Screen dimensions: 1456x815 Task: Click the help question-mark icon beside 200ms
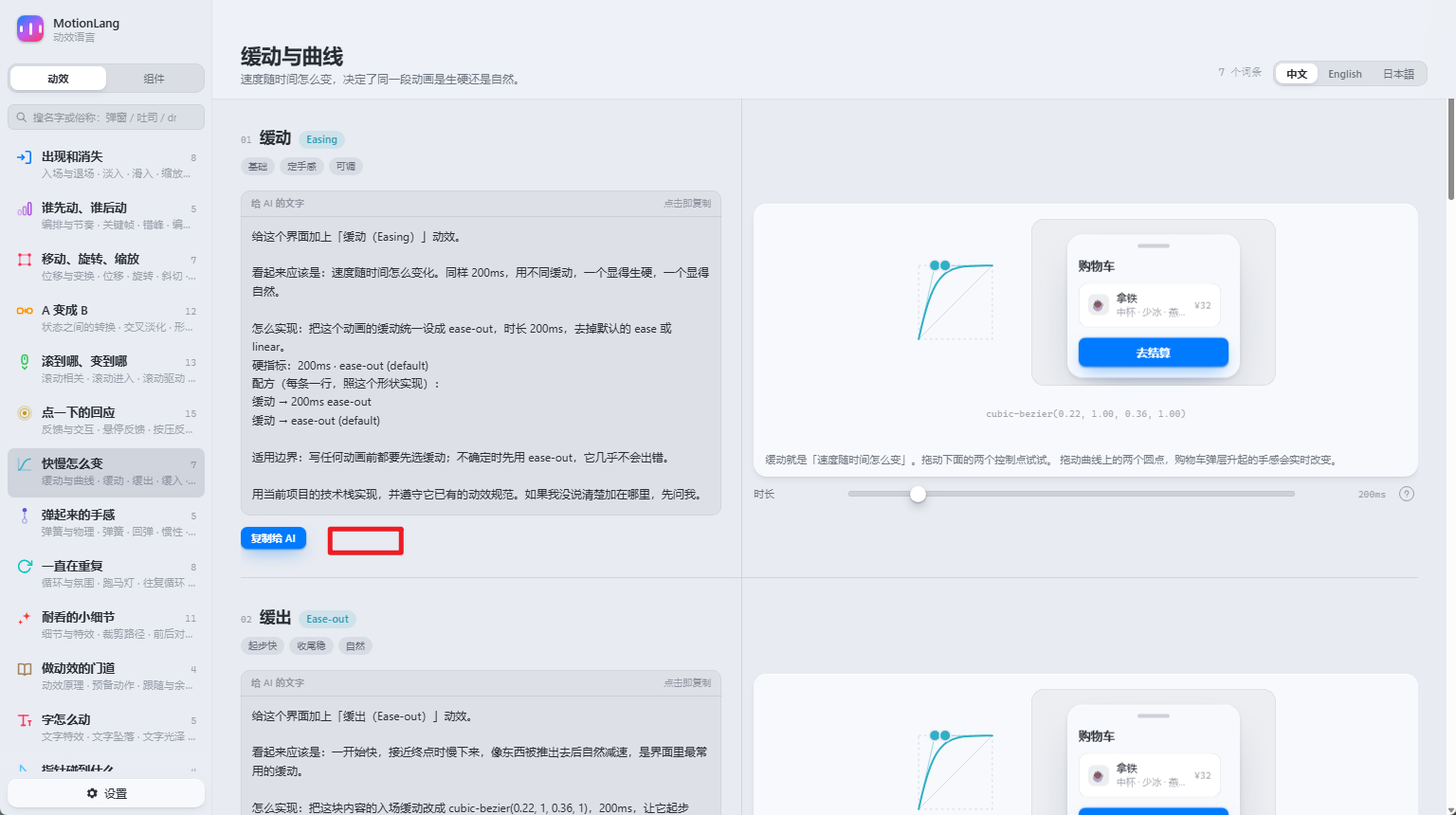click(x=1407, y=494)
